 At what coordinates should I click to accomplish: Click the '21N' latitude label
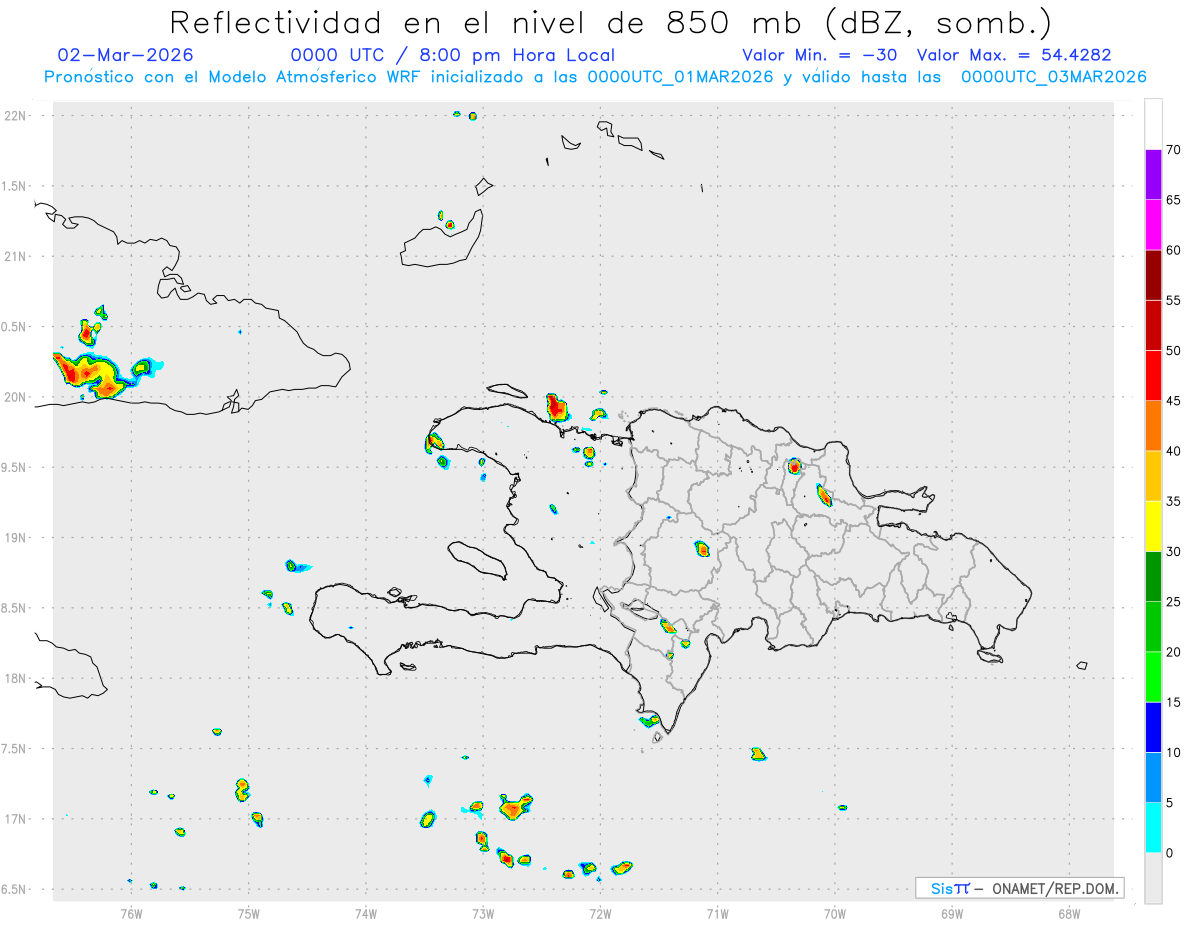tap(16, 256)
